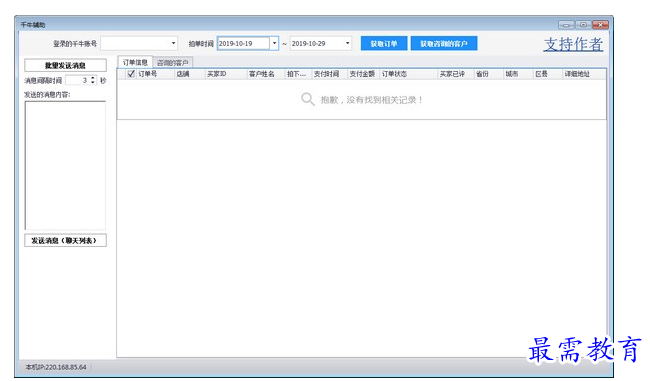This screenshot has height=381, width=650.
Task: Expand the start date 2019-10-19 picker arrow
Action: coord(274,43)
